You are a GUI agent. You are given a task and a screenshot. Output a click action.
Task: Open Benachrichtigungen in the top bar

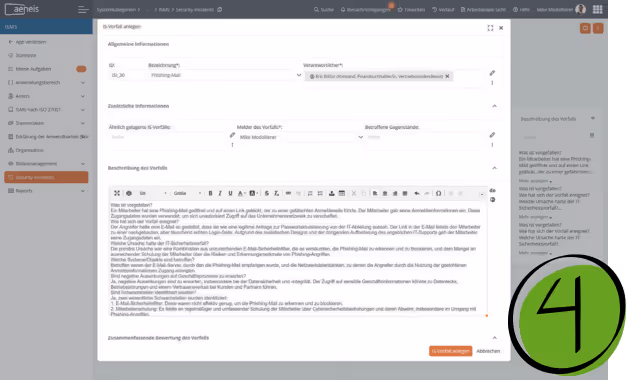point(365,9)
